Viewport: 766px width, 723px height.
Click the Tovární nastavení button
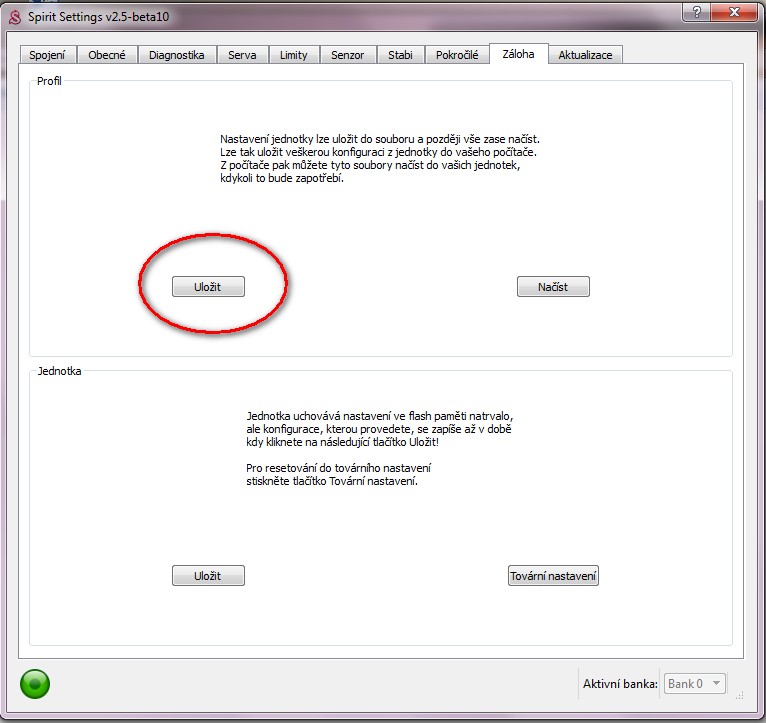point(553,576)
